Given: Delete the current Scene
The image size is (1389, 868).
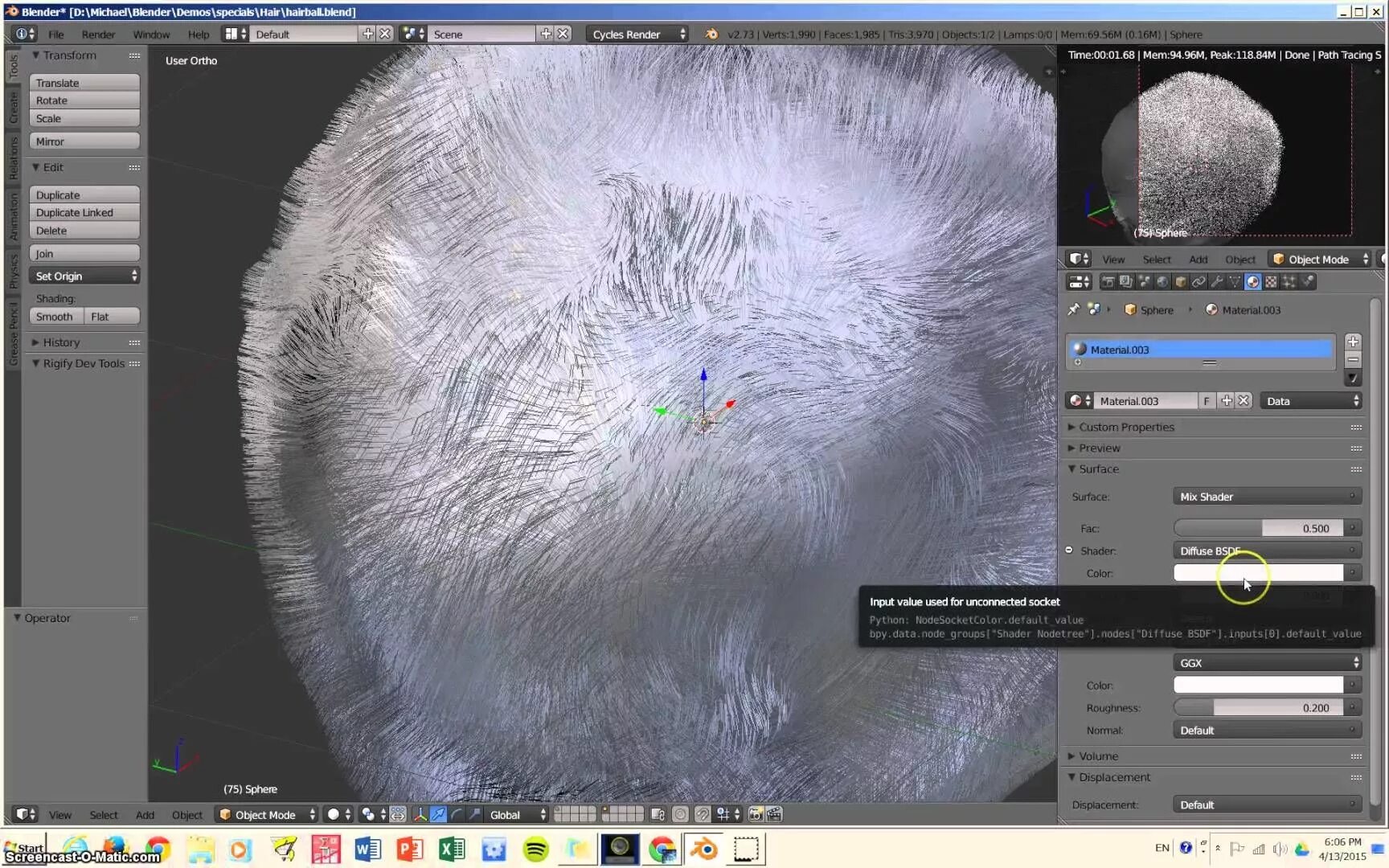Looking at the screenshot, I should click(x=564, y=34).
